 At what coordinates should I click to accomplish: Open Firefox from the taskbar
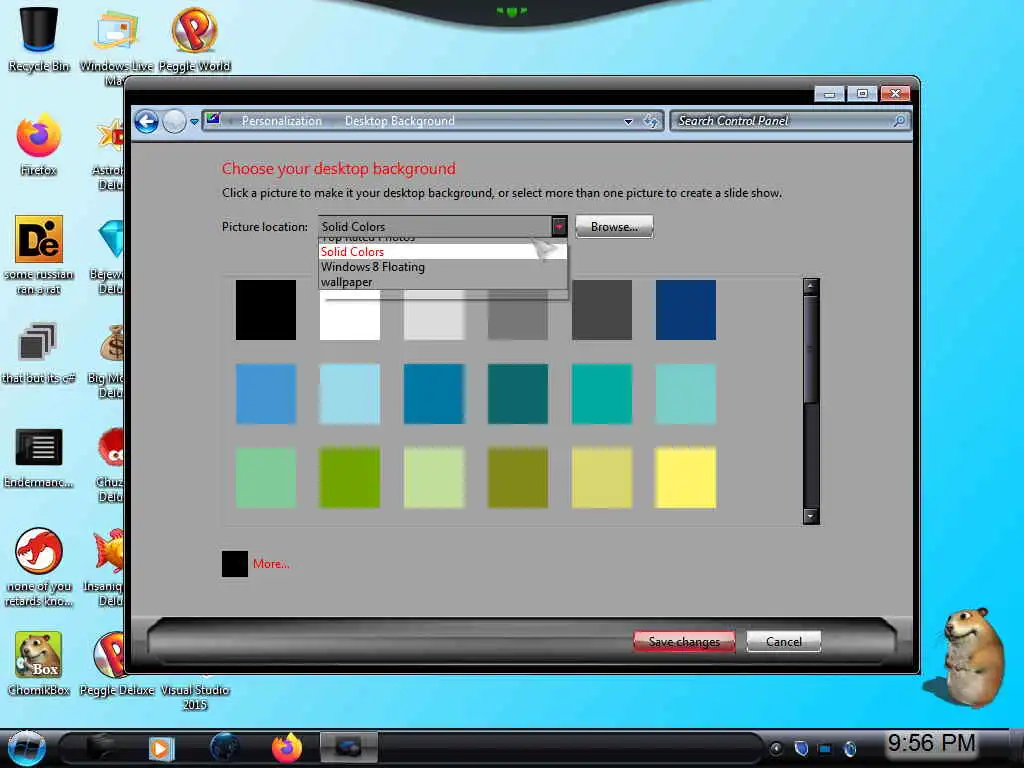click(287, 748)
